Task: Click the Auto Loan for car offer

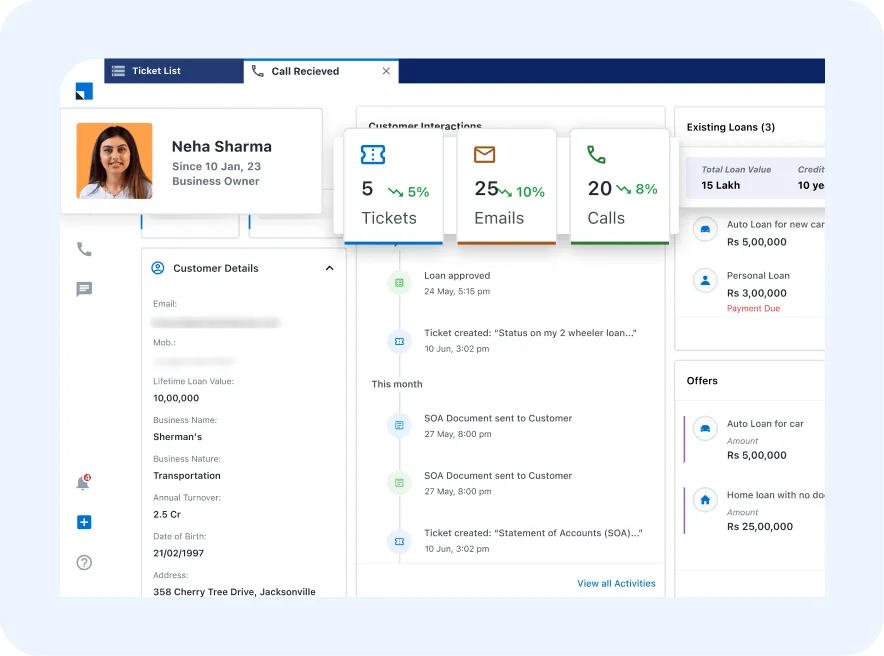Action: click(x=765, y=438)
